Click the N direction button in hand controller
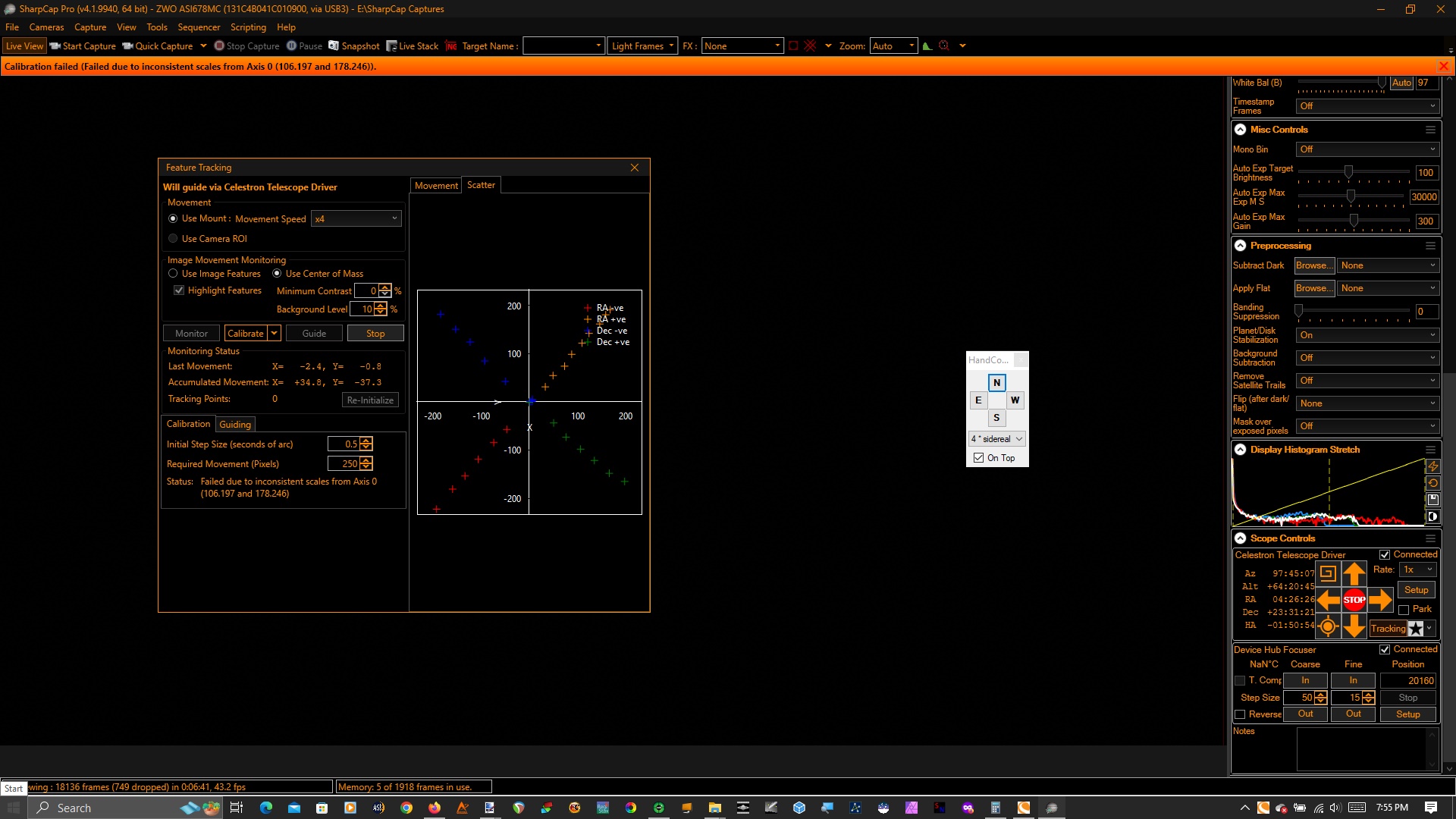This screenshot has width=1456, height=819. (996, 383)
